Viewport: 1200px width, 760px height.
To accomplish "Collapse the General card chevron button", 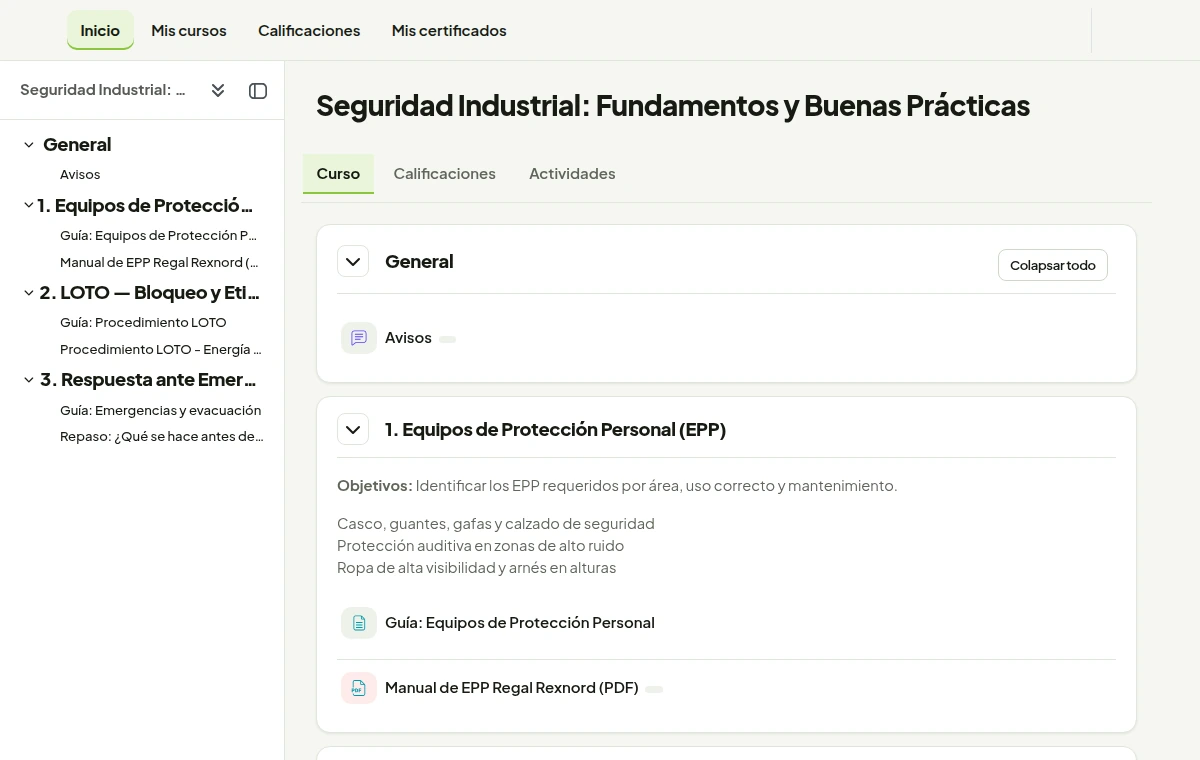I will pos(353,262).
